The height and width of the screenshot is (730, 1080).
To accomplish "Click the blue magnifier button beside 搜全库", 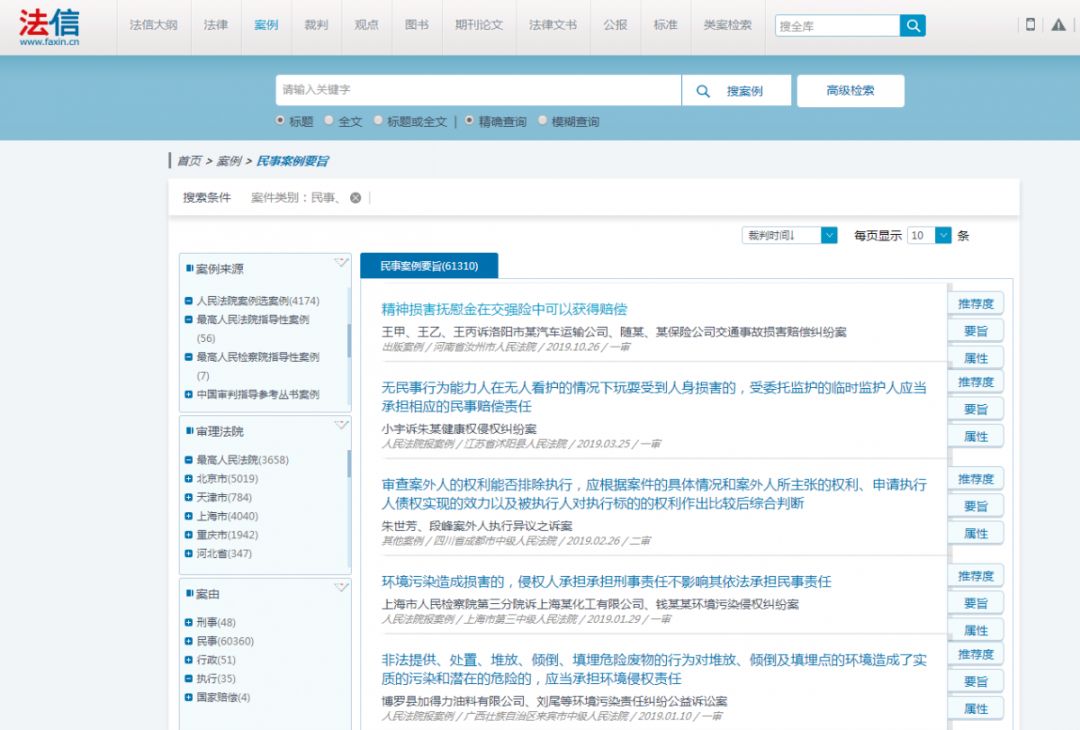I will (x=912, y=26).
